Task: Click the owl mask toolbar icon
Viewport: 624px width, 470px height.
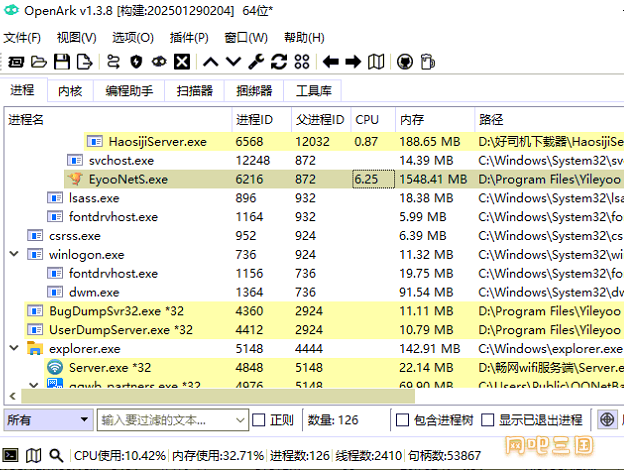Action: [159, 62]
